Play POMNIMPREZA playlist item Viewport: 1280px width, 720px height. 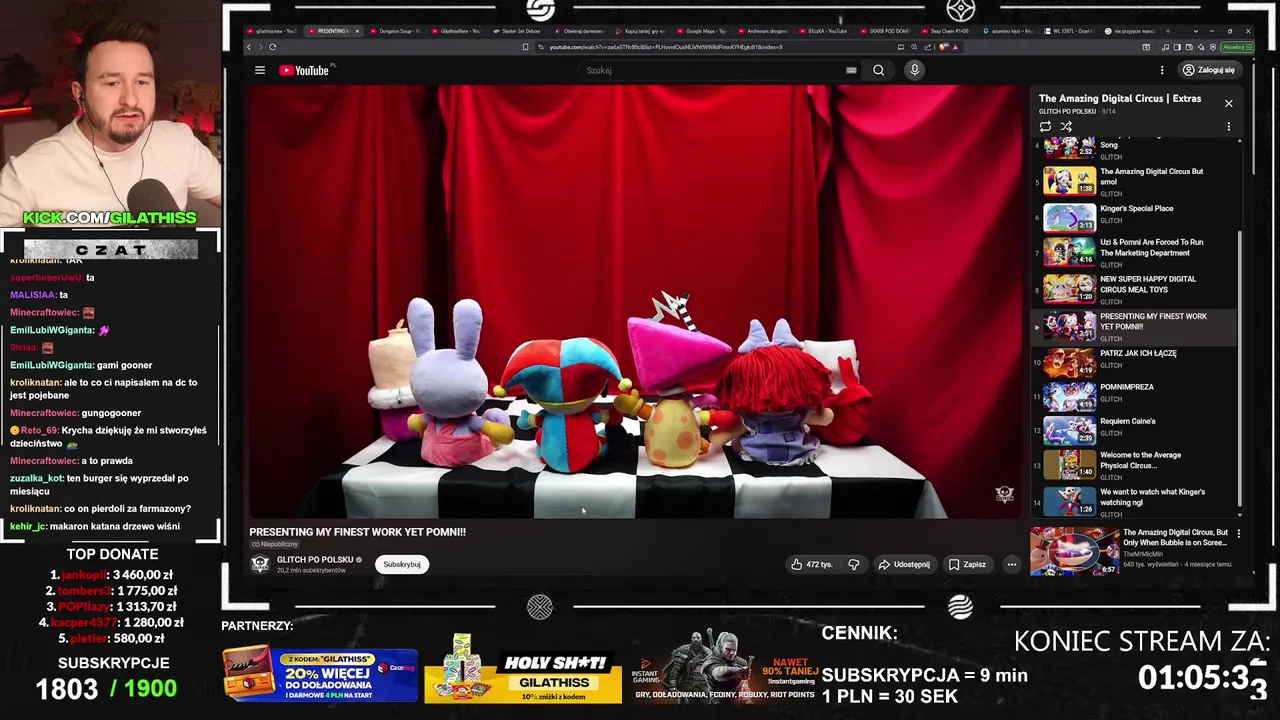click(x=1135, y=396)
